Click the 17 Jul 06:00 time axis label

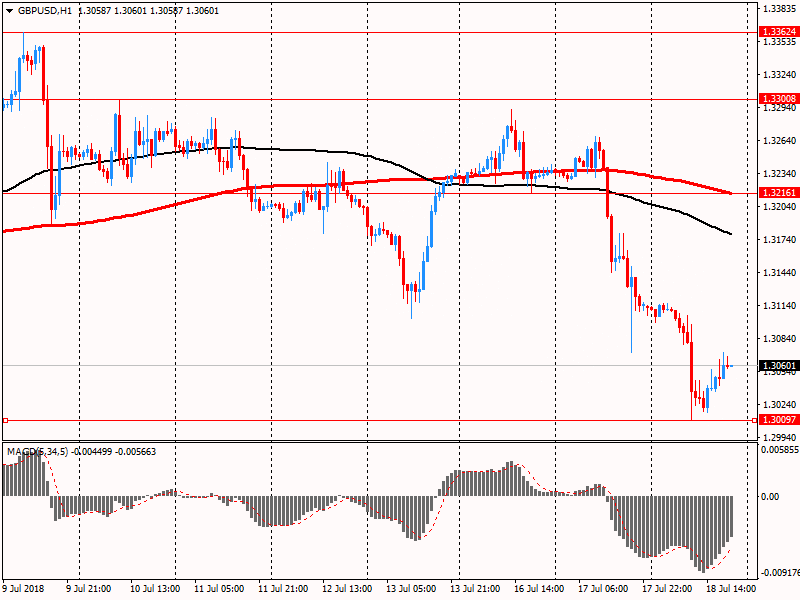pos(603,589)
